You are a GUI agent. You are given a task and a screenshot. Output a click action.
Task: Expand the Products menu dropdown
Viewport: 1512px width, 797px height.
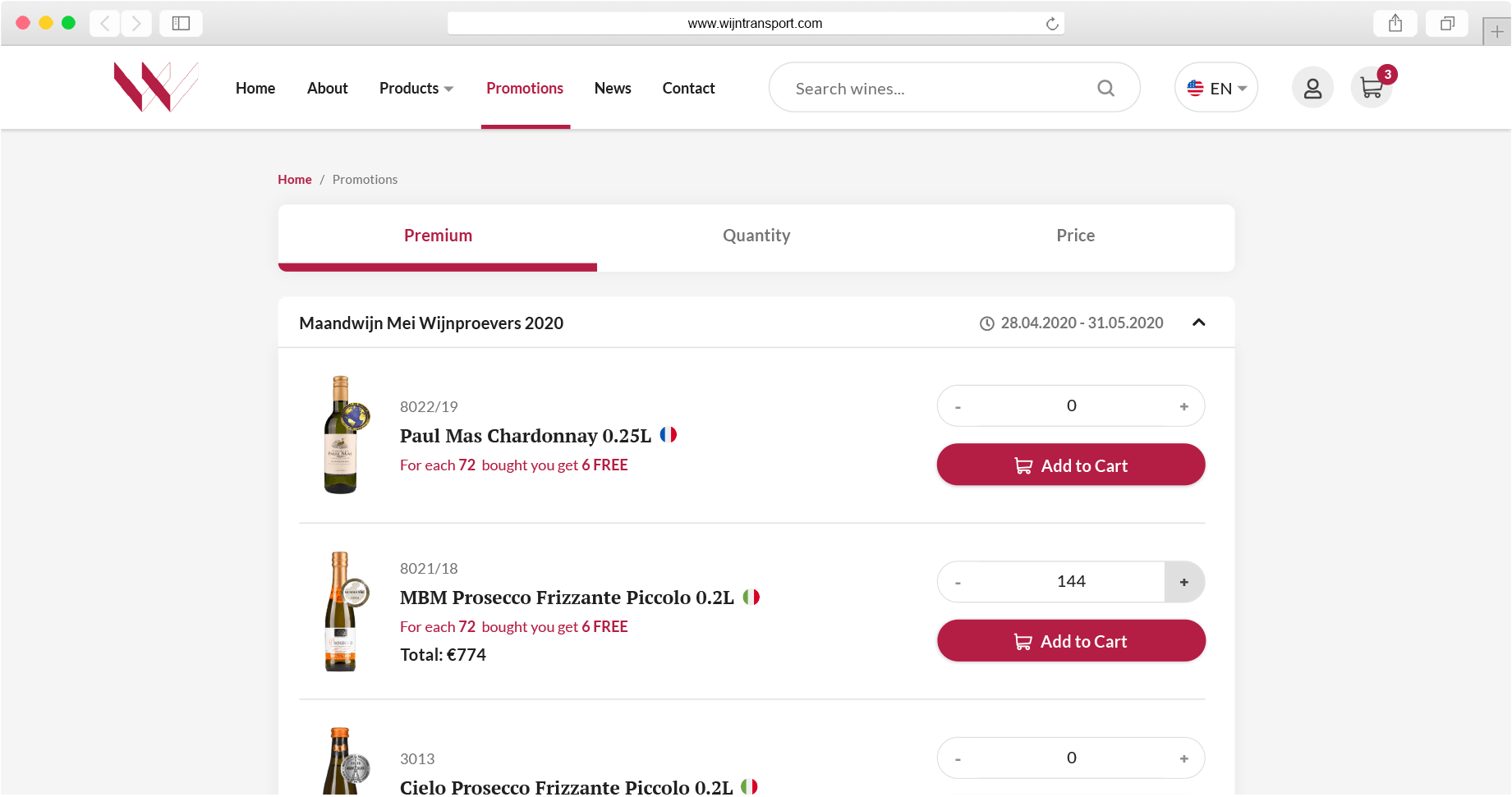(x=416, y=88)
